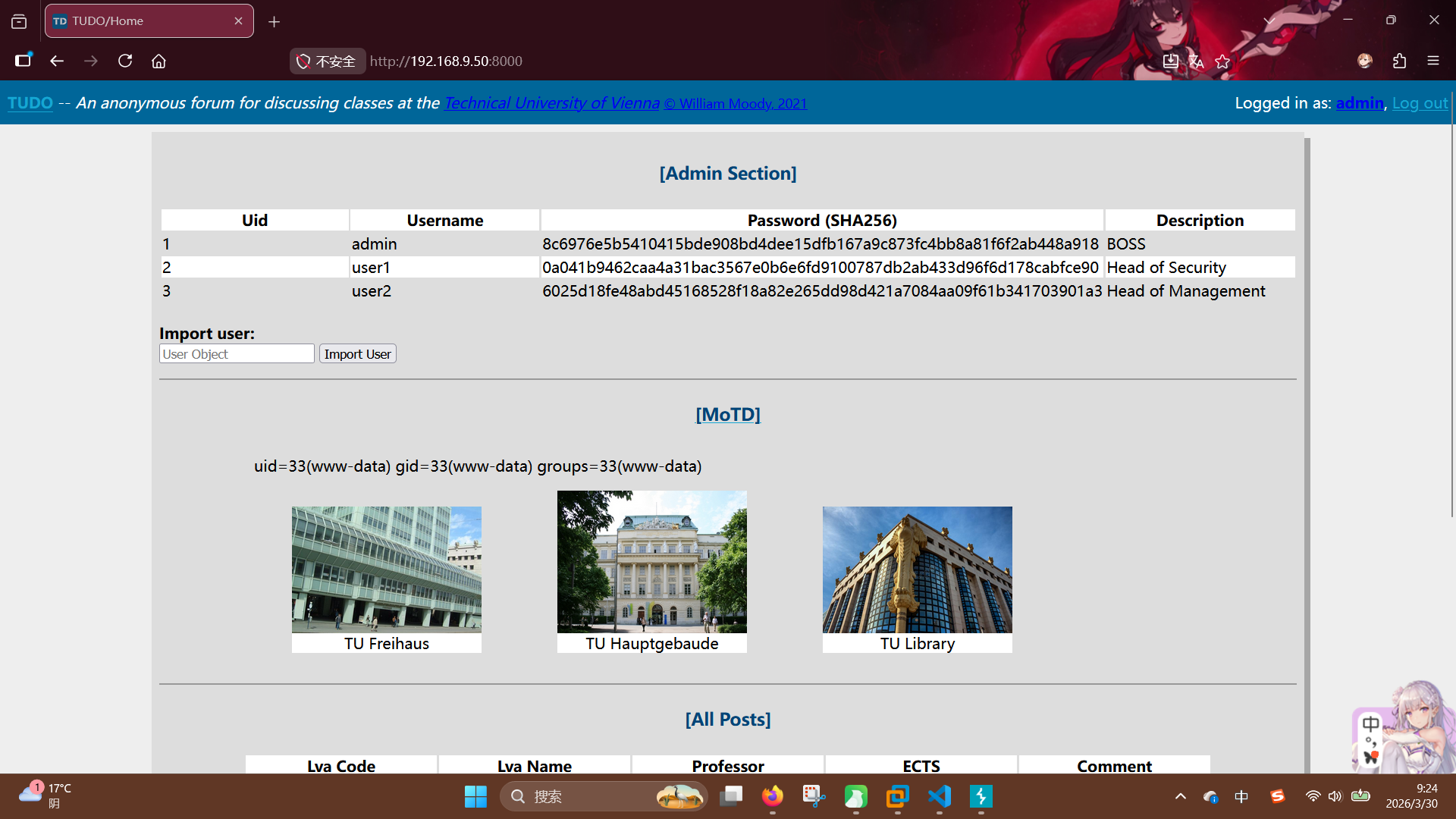Click the Import User button
The image size is (1456, 819).
coord(357,354)
